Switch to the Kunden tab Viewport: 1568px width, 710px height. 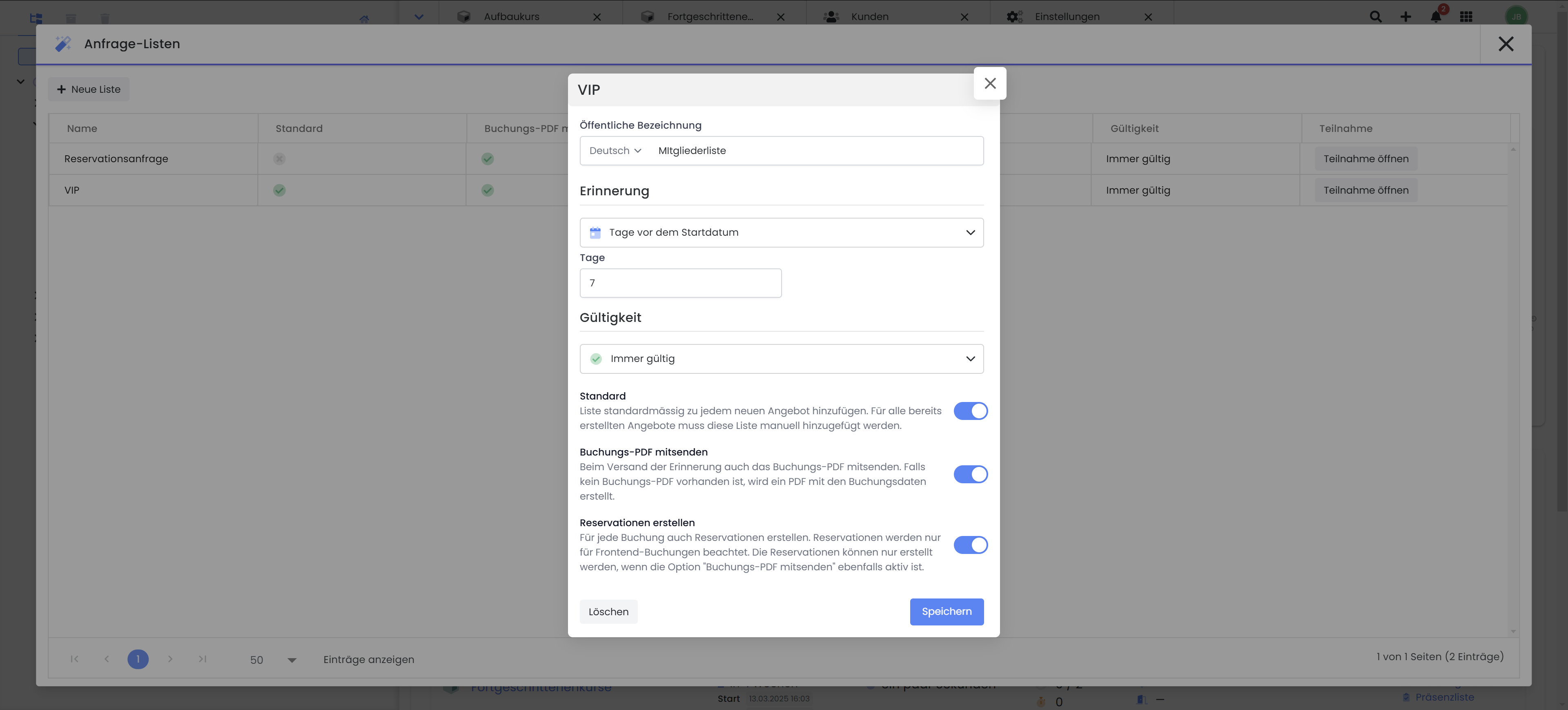click(x=869, y=16)
